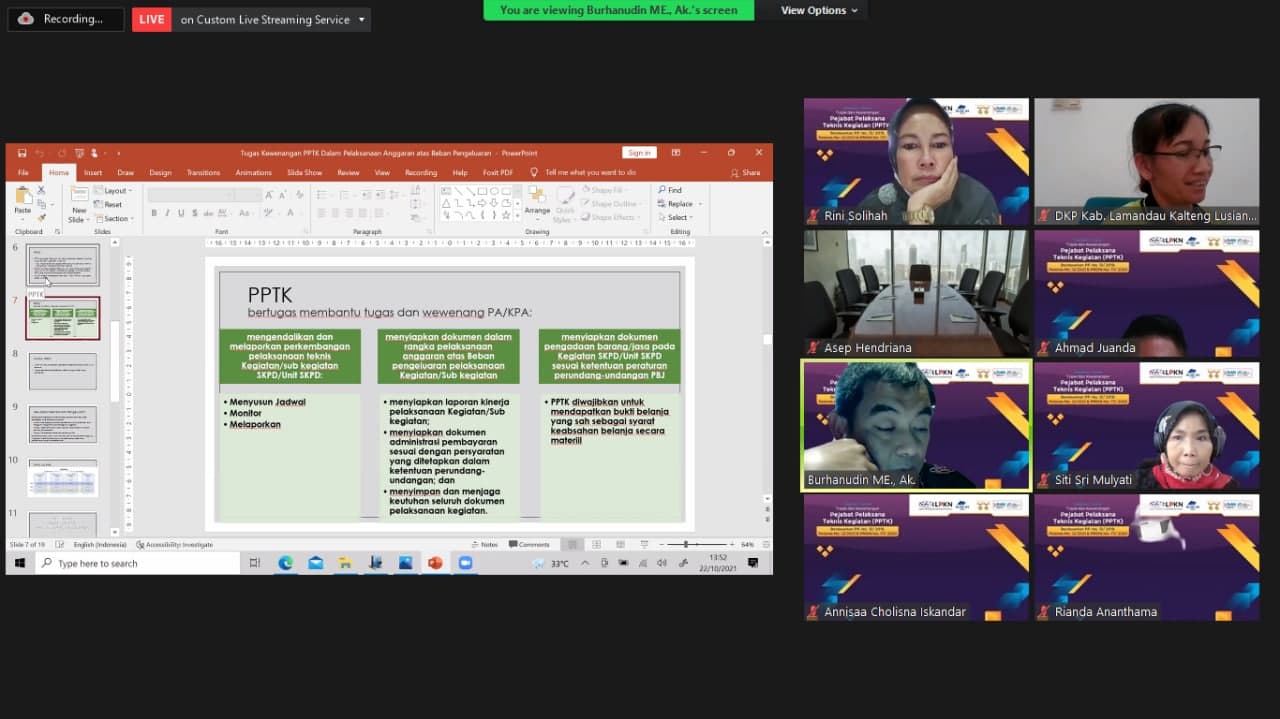Open PowerPoint from the Windows taskbar
Viewport: 1280px width, 719px height.
tap(435, 563)
